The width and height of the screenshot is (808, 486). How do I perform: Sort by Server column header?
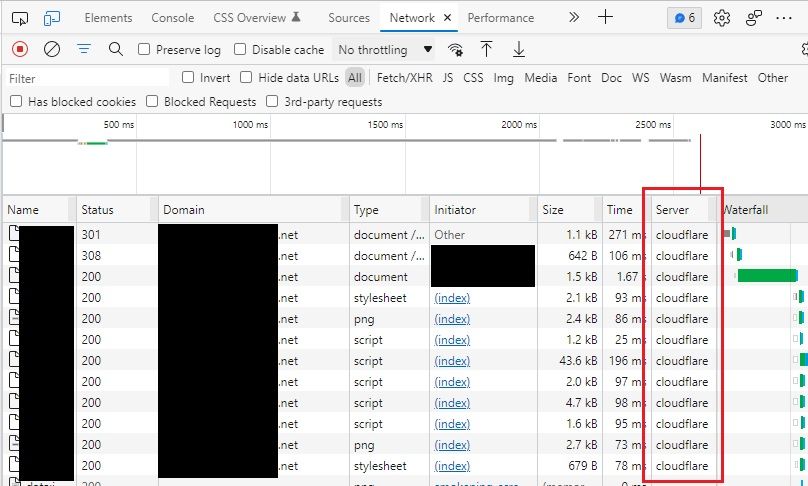click(x=684, y=210)
